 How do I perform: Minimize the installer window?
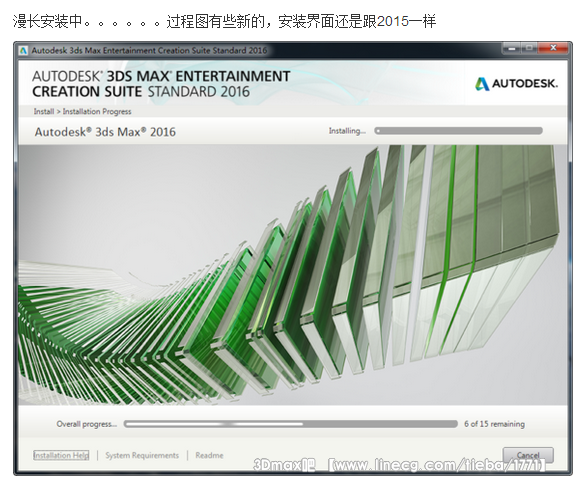pos(511,48)
